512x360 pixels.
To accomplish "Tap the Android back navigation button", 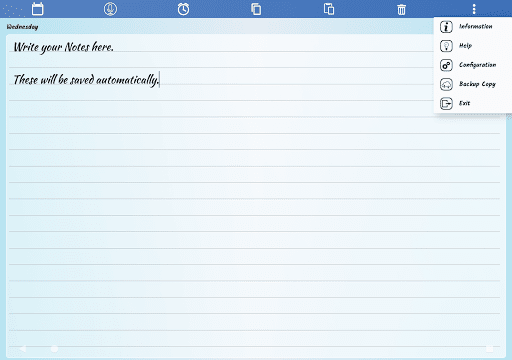I will [x=22, y=349].
